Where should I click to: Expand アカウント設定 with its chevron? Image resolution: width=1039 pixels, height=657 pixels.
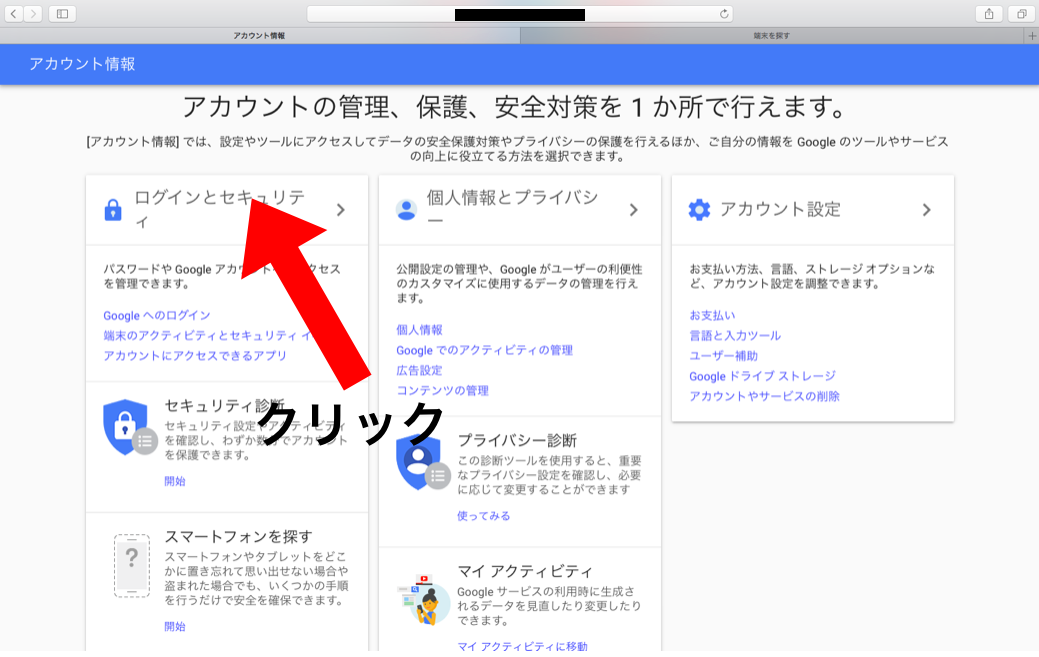[x=926, y=210]
